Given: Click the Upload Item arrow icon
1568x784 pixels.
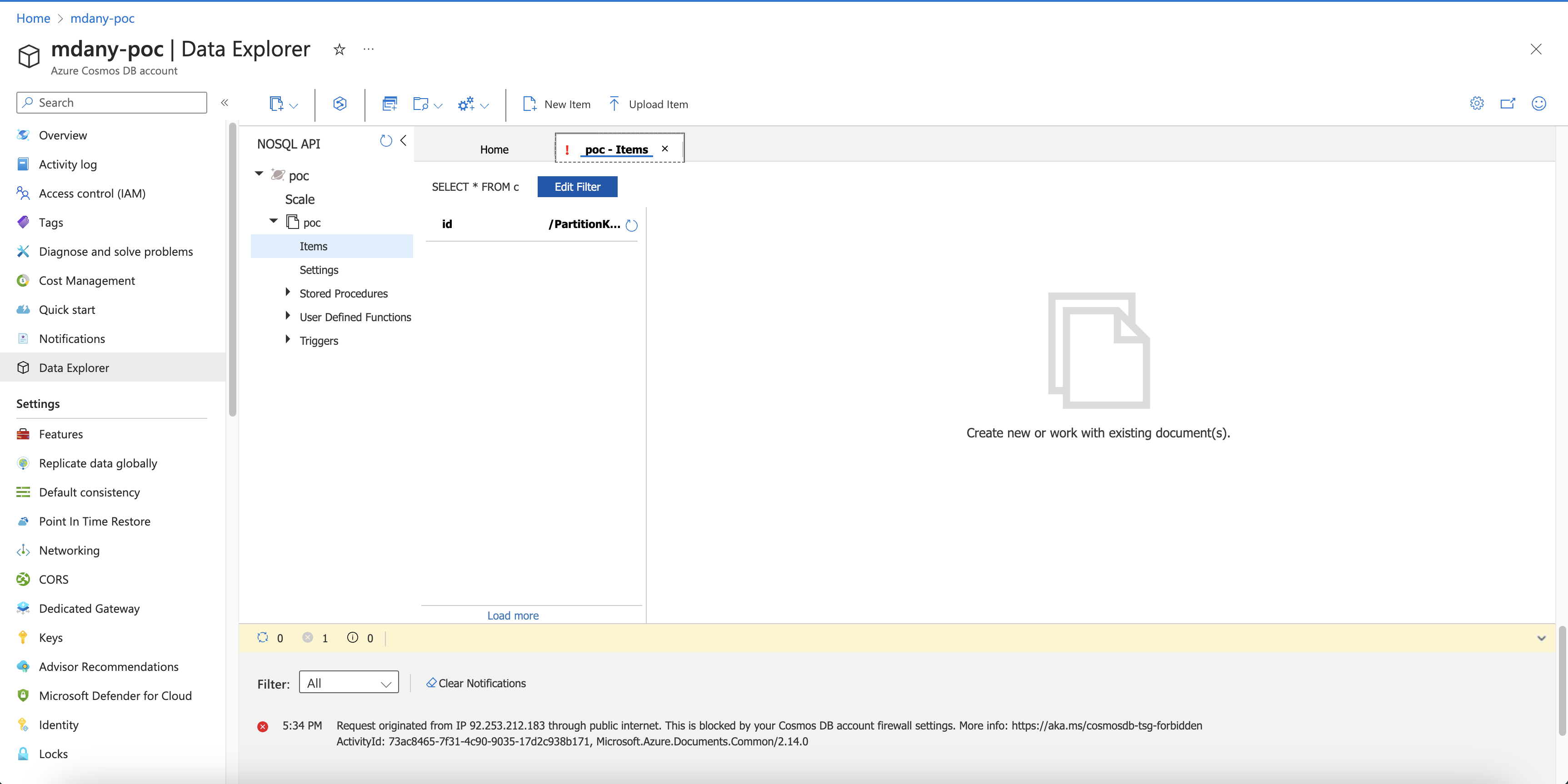Looking at the screenshot, I should click(614, 104).
